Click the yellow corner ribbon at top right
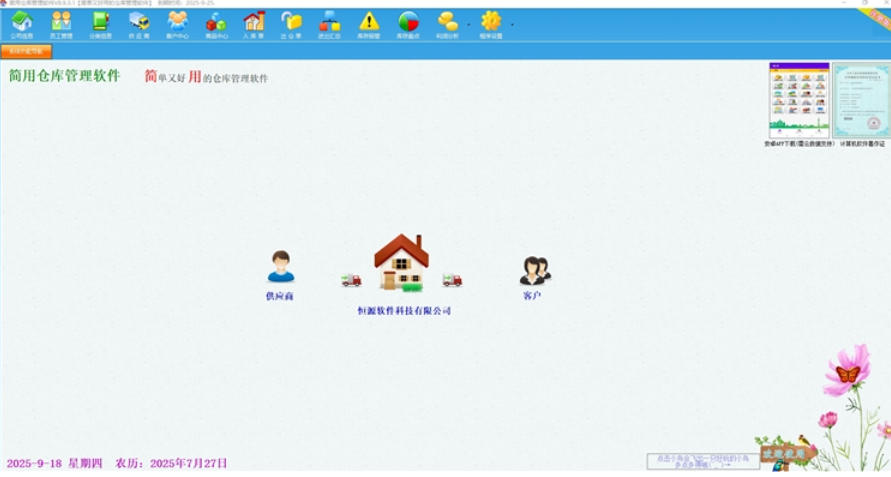Image resolution: width=891 pixels, height=477 pixels. [878, 20]
